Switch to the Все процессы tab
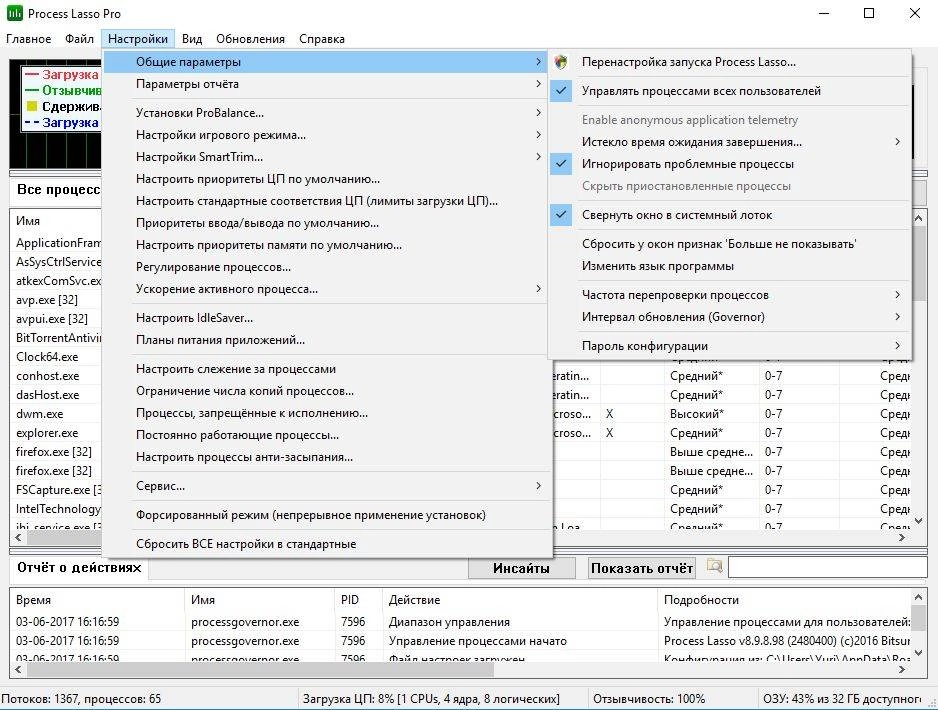The image size is (938, 710). pos(58,190)
